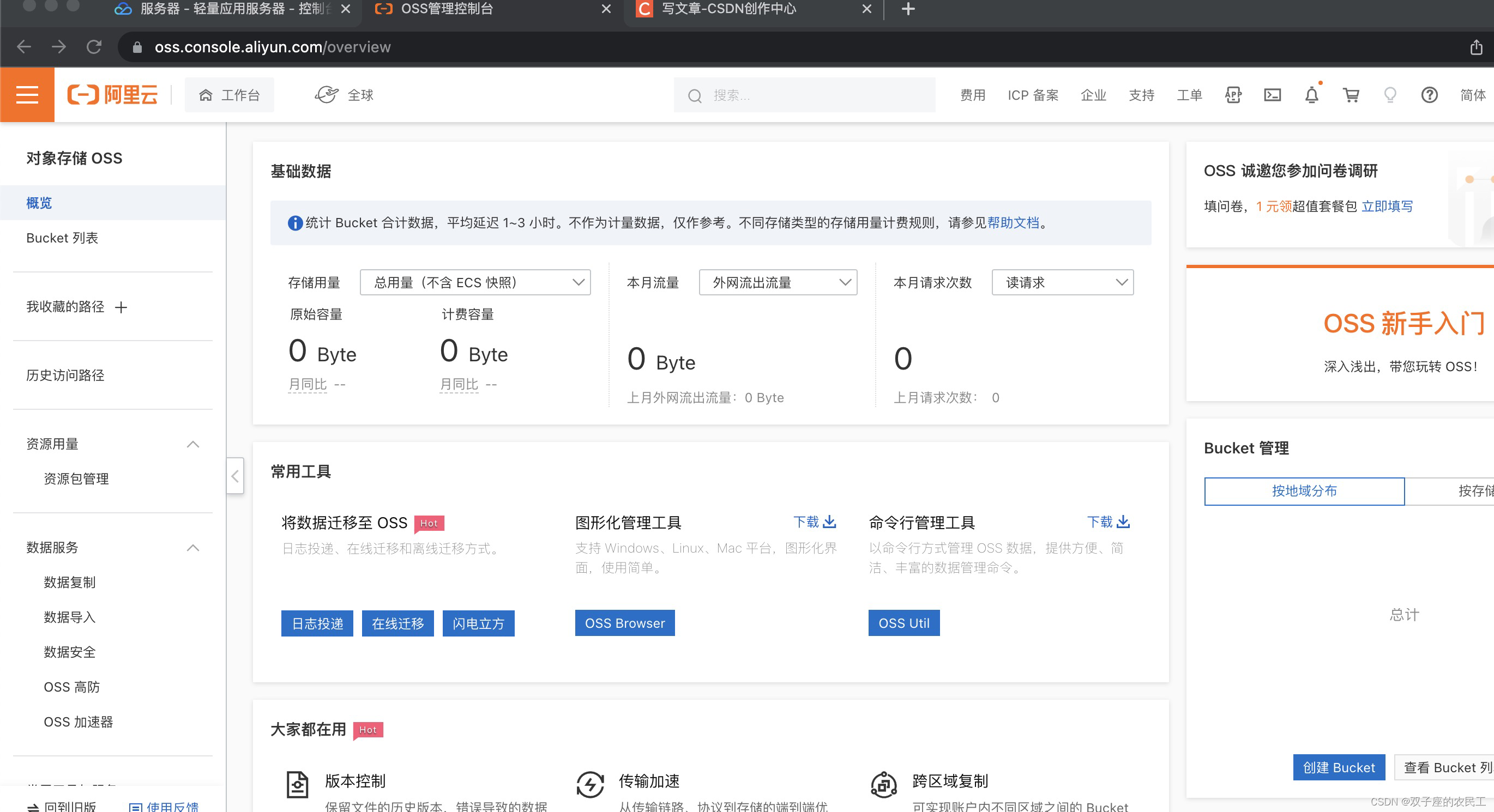Image resolution: width=1494 pixels, height=812 pixels.
Task: Open the API workbench icon
Action: click(1233, 94)
